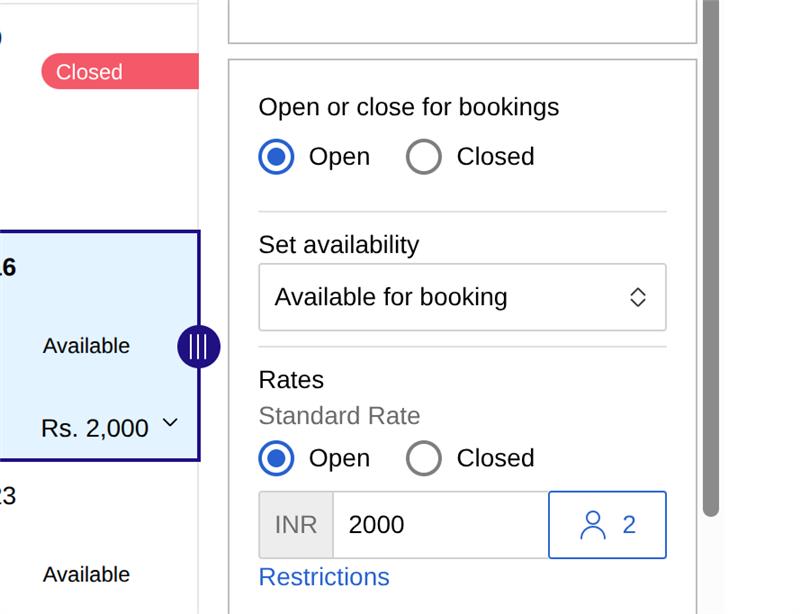Click the empty white box above the booking panel
The height and width of the screenshot is (614, 800).
tap(462, 20)
